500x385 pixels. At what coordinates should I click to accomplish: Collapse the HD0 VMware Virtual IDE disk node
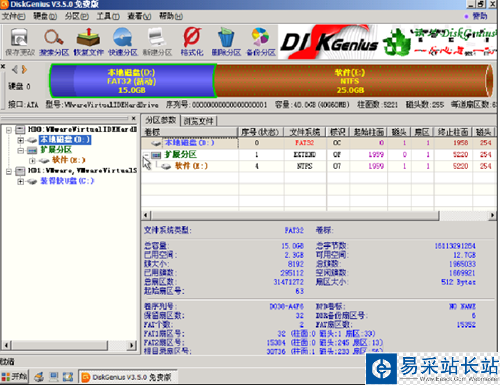[9, 130]
